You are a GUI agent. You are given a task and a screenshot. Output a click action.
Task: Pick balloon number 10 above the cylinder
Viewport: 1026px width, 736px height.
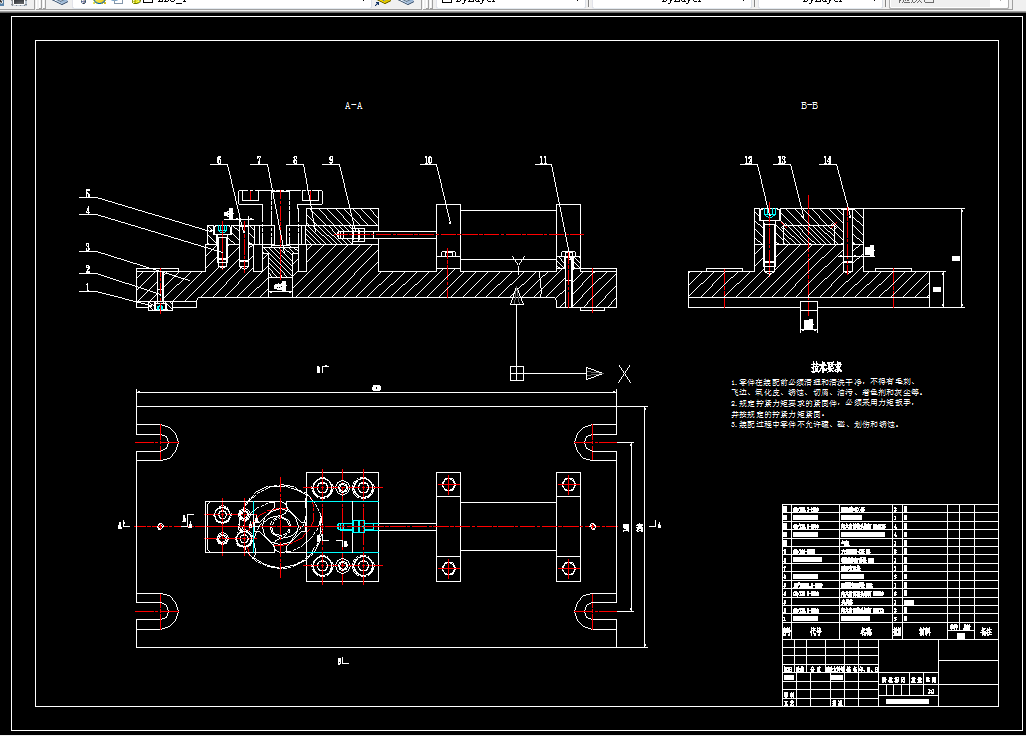coord(428,160)
